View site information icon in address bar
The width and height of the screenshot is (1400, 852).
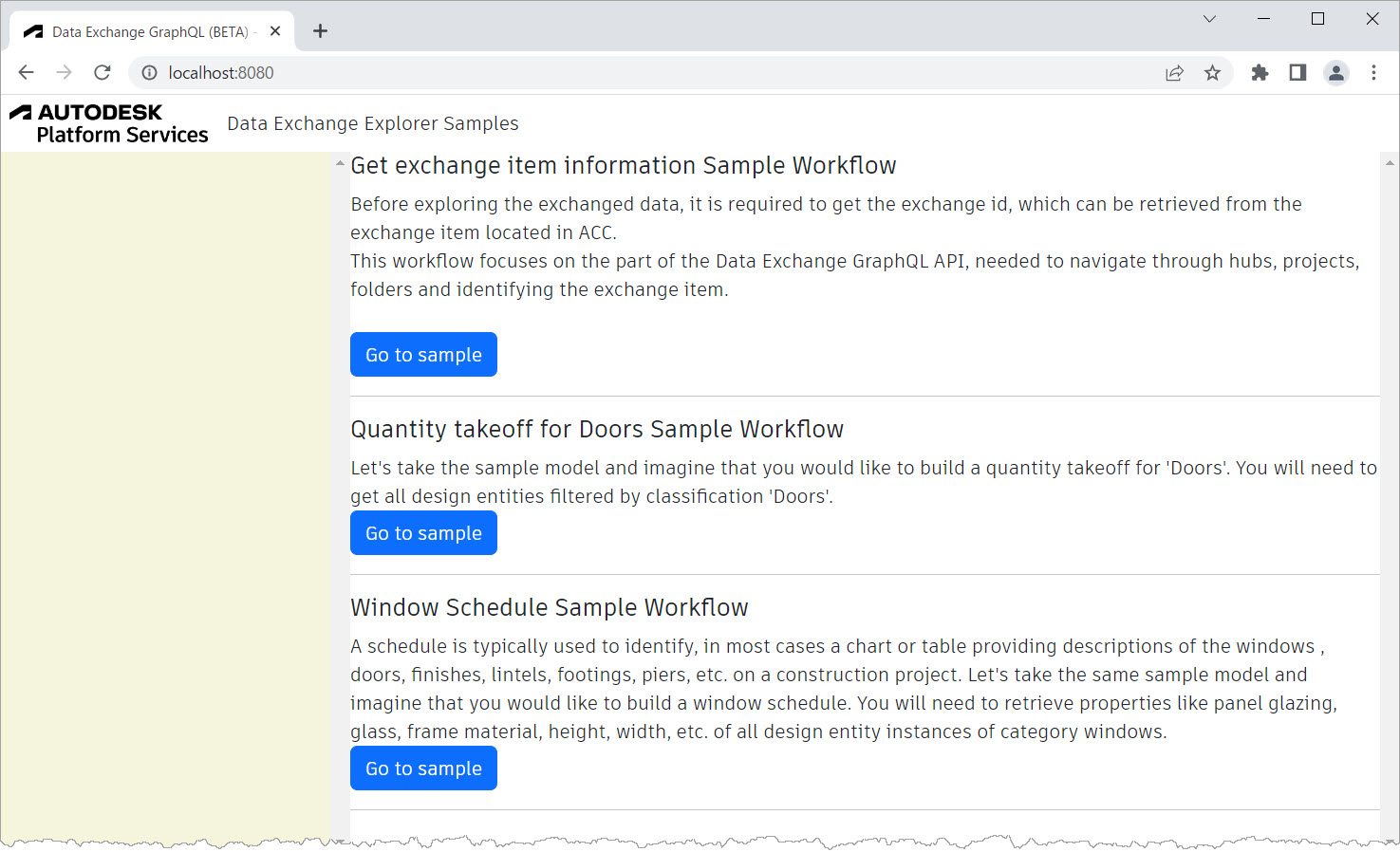tap(149, 73)
